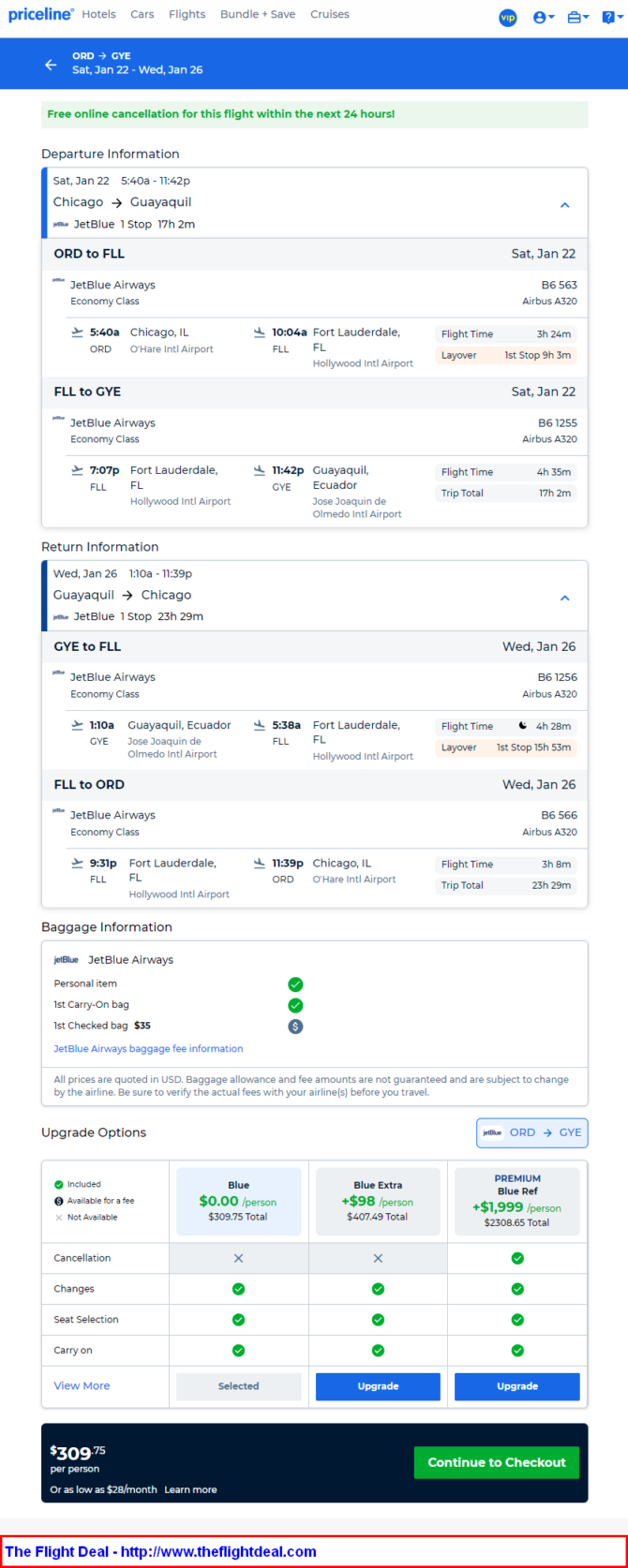Click Upgrade under the Premium Blue Ref column
Viewport: 628px width, 1568px height.
[517, 1386]
